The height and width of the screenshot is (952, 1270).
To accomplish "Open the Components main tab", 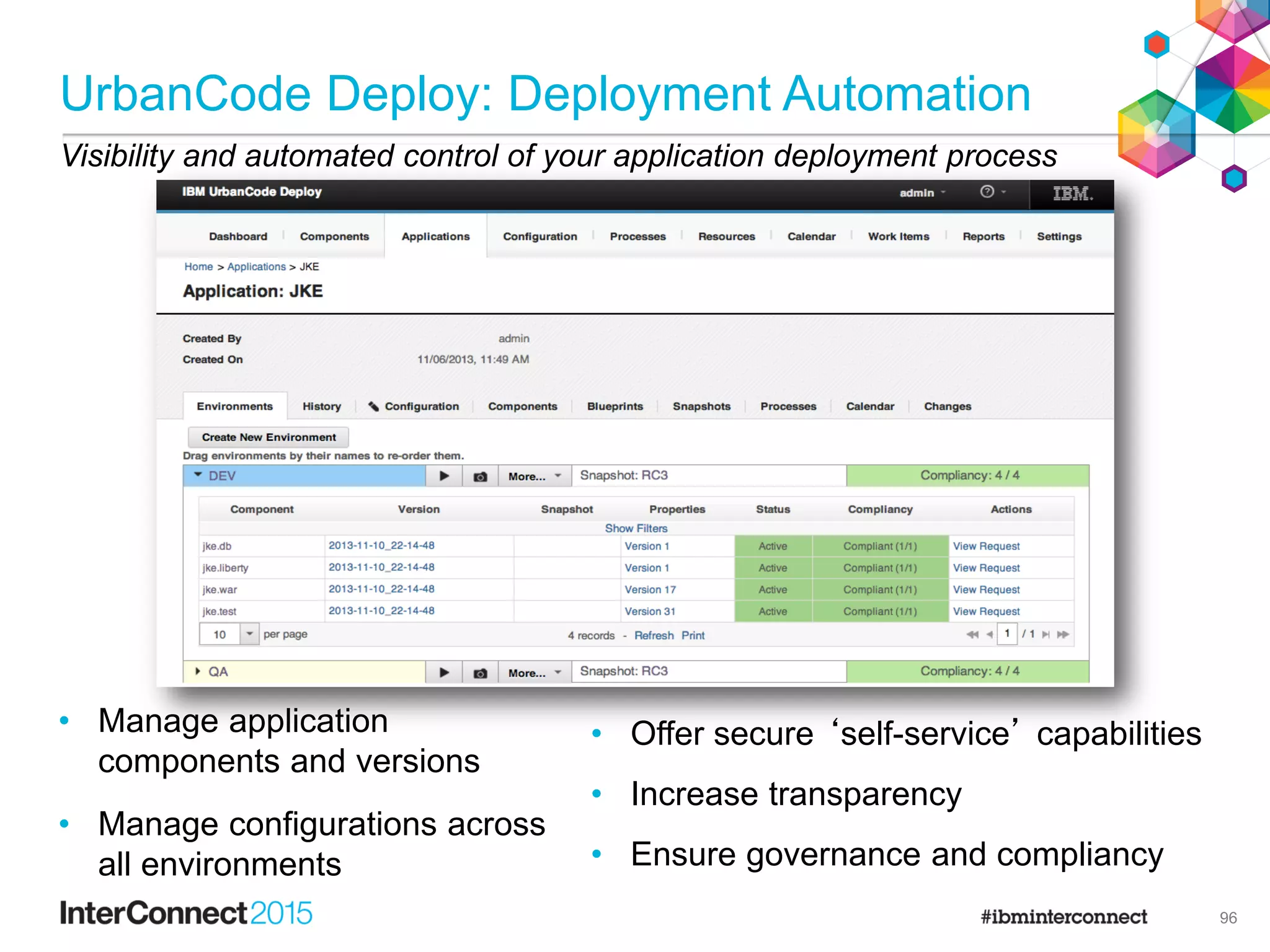I will click(334, 236).
